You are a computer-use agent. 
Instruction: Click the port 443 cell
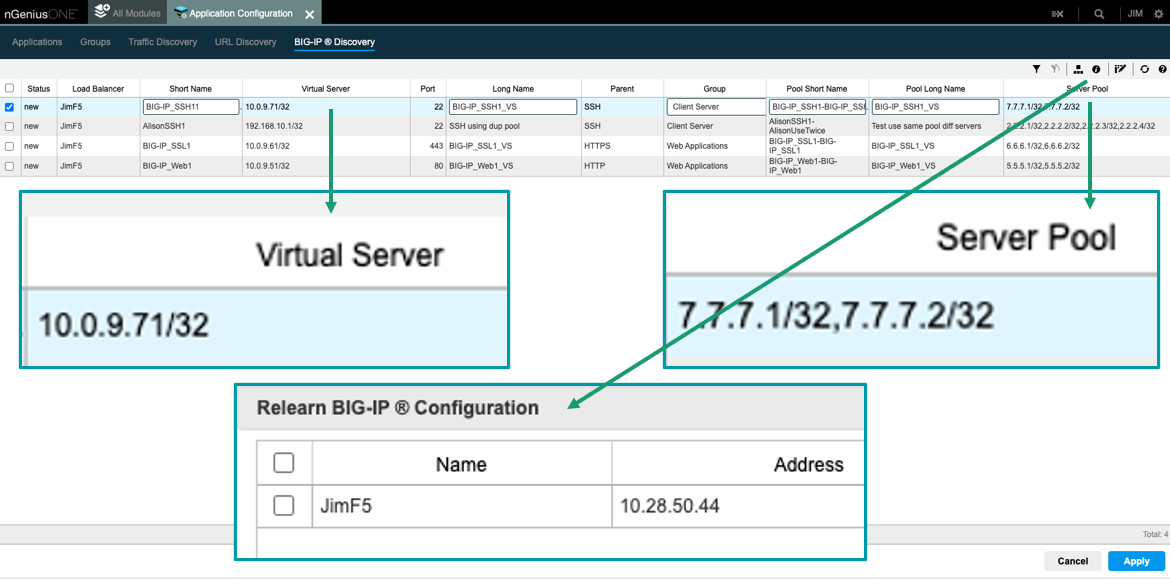pyautogui.click(x=428, y=145)
